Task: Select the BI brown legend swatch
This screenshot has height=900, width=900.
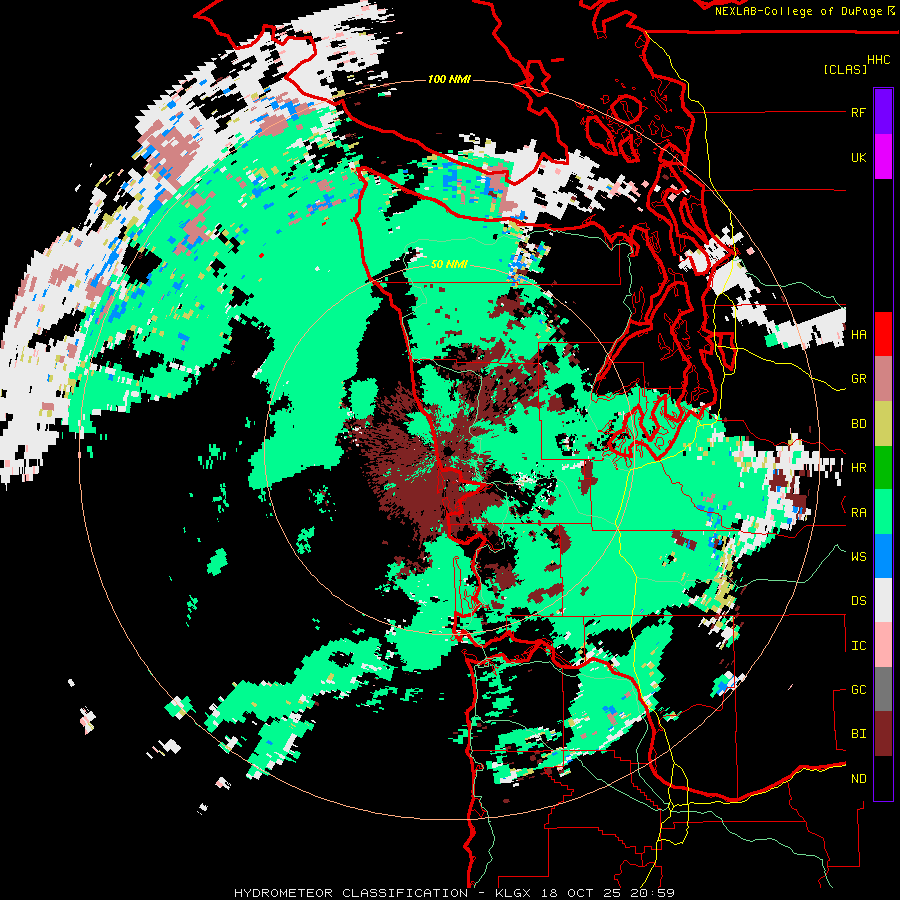Action: tap(883, 734)
